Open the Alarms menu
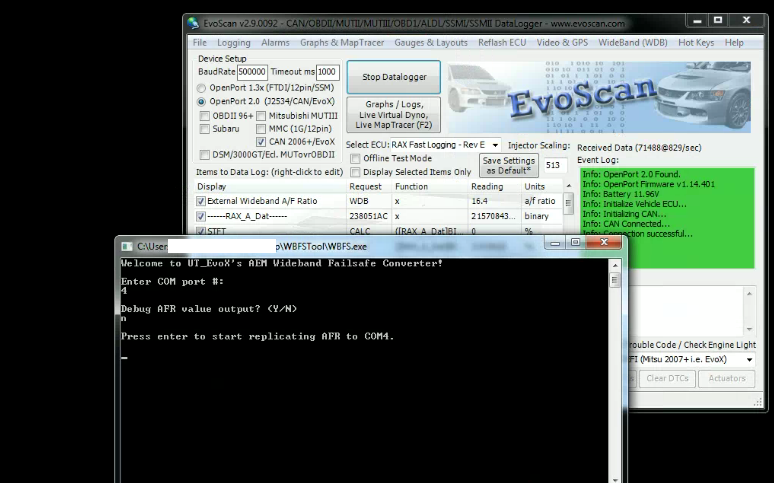 point(275,42)
